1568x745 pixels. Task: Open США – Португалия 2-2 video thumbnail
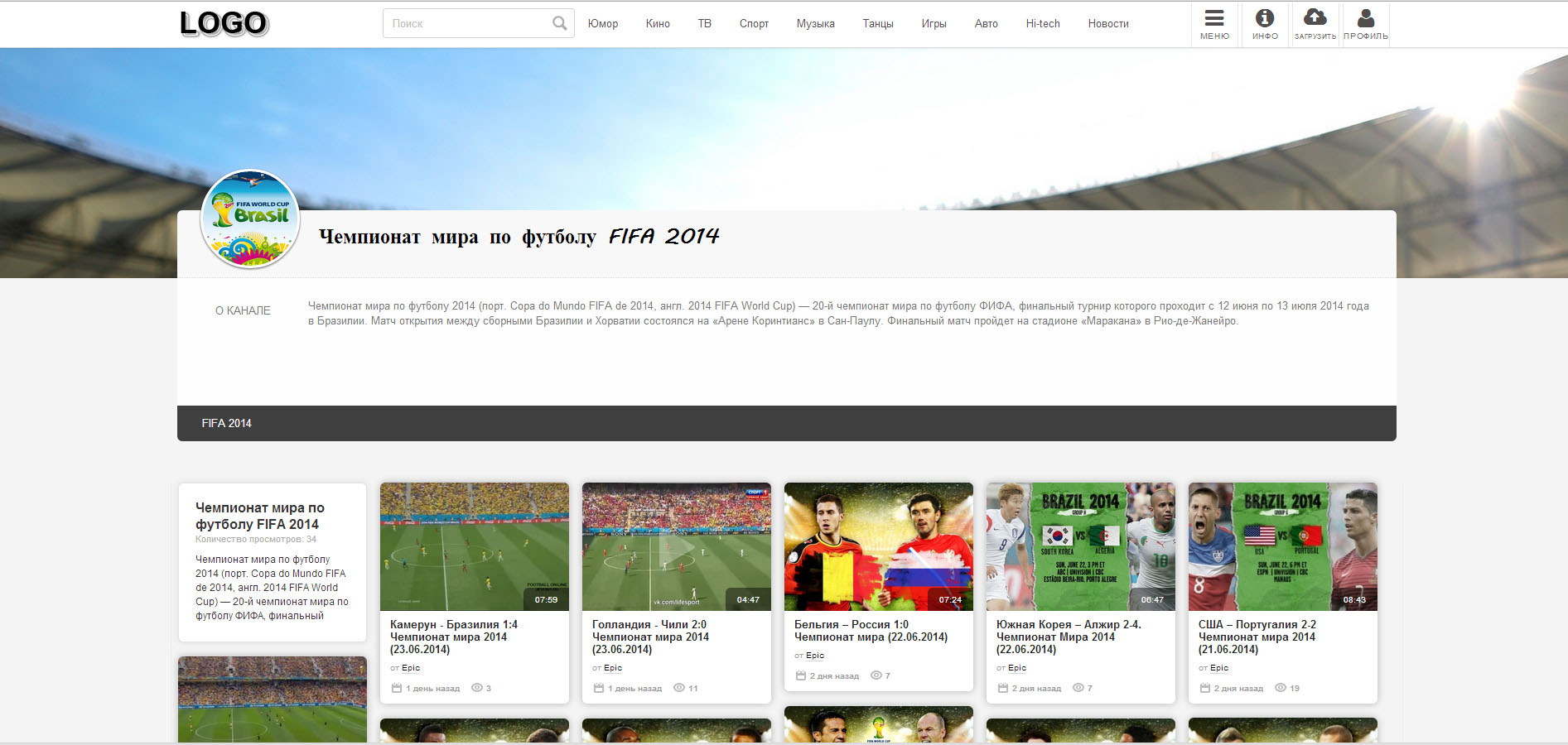pyautogui.click(x=1283, y=546)
